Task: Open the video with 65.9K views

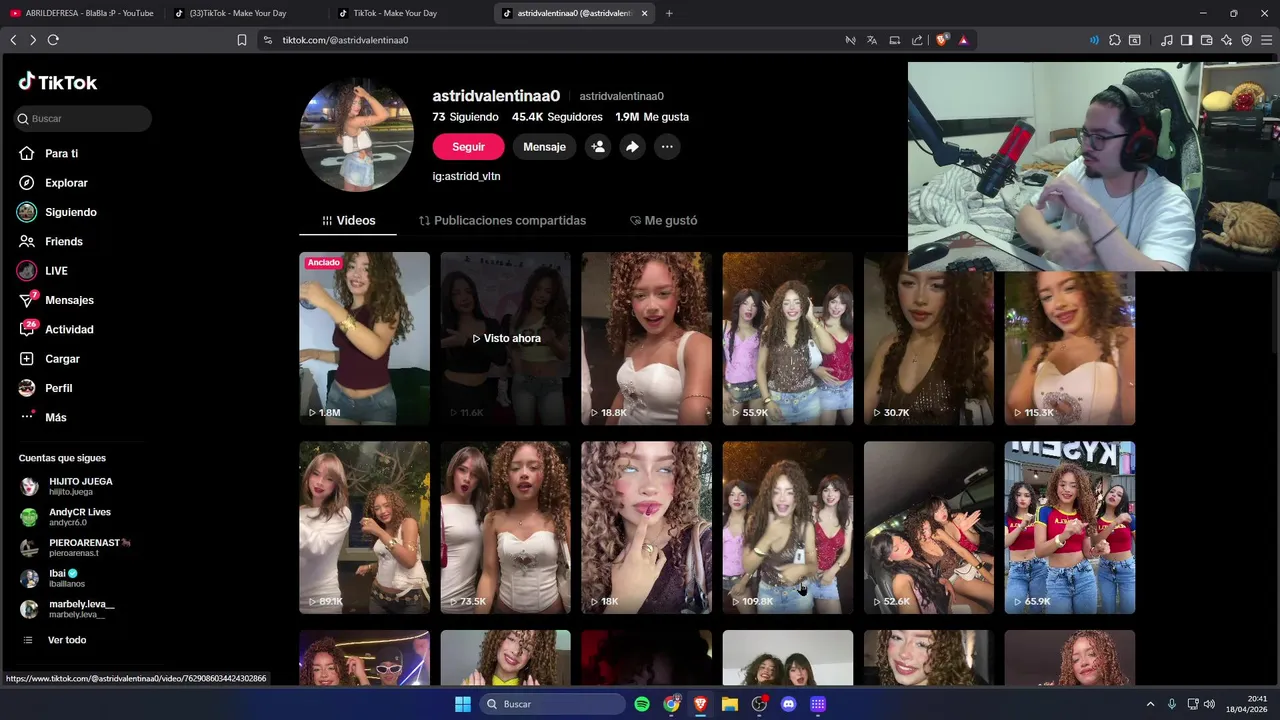Action: (x=1070, y=527)
